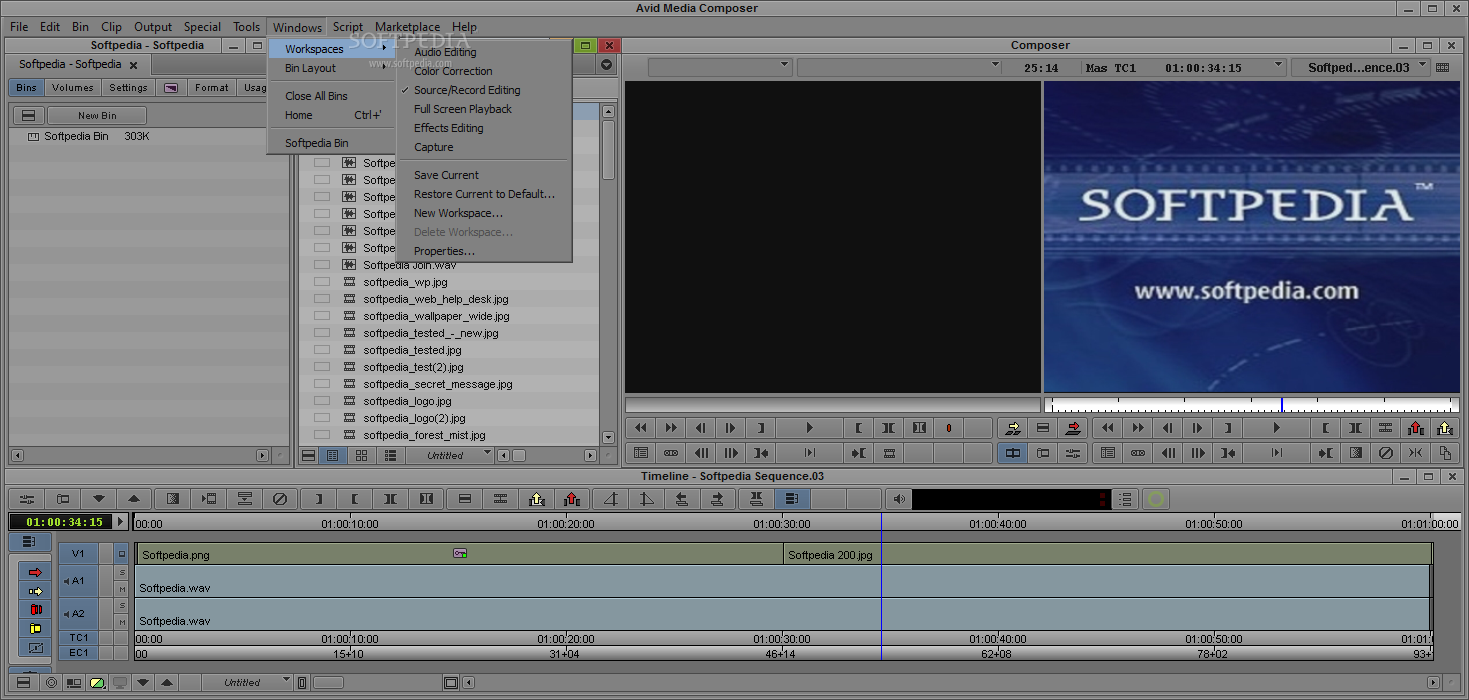Open the Untitled bin view dropdown

[x=449, y=455]
